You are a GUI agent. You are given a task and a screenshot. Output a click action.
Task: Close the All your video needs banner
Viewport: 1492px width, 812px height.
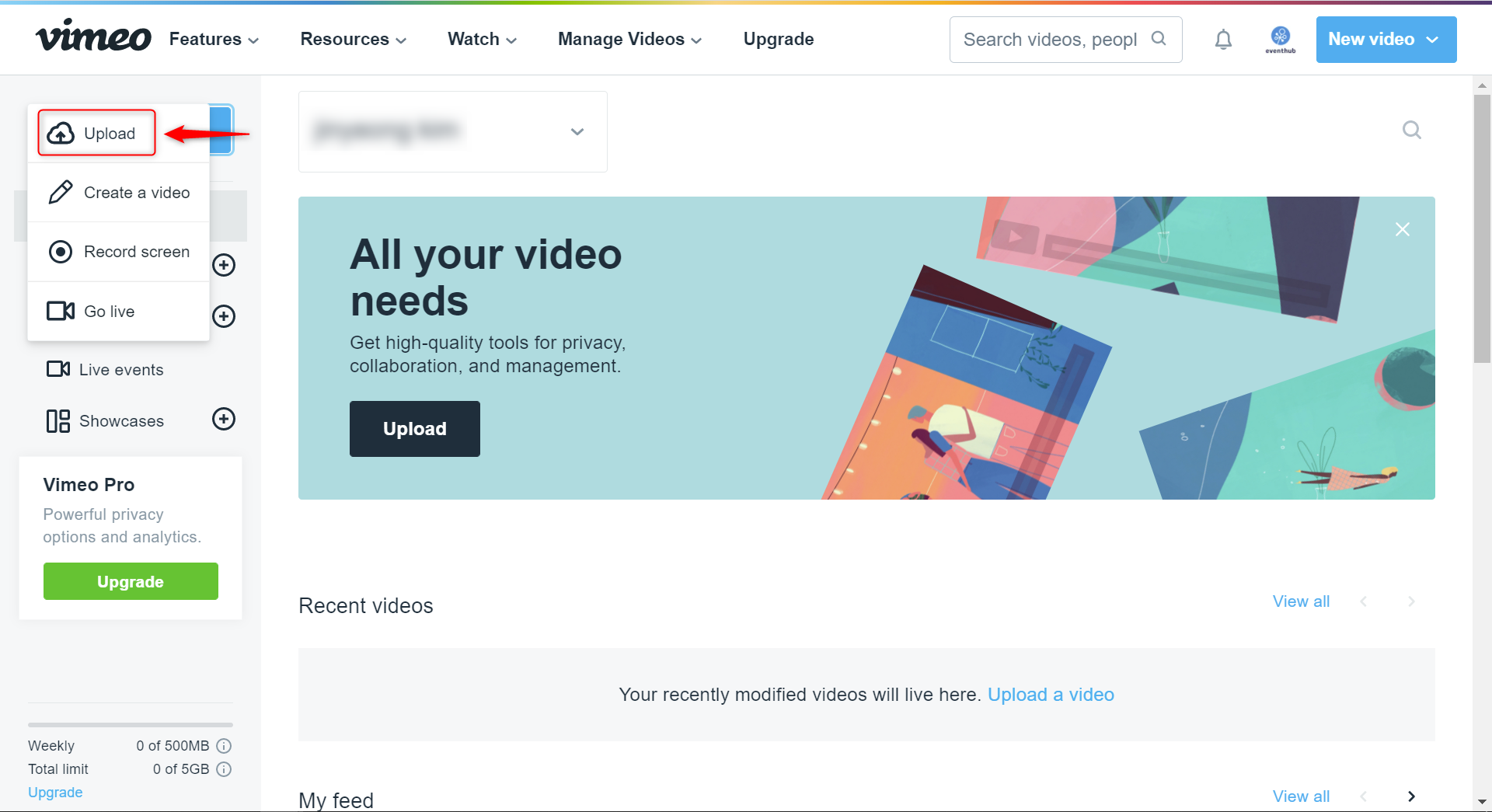click(x=1403, y=229)
